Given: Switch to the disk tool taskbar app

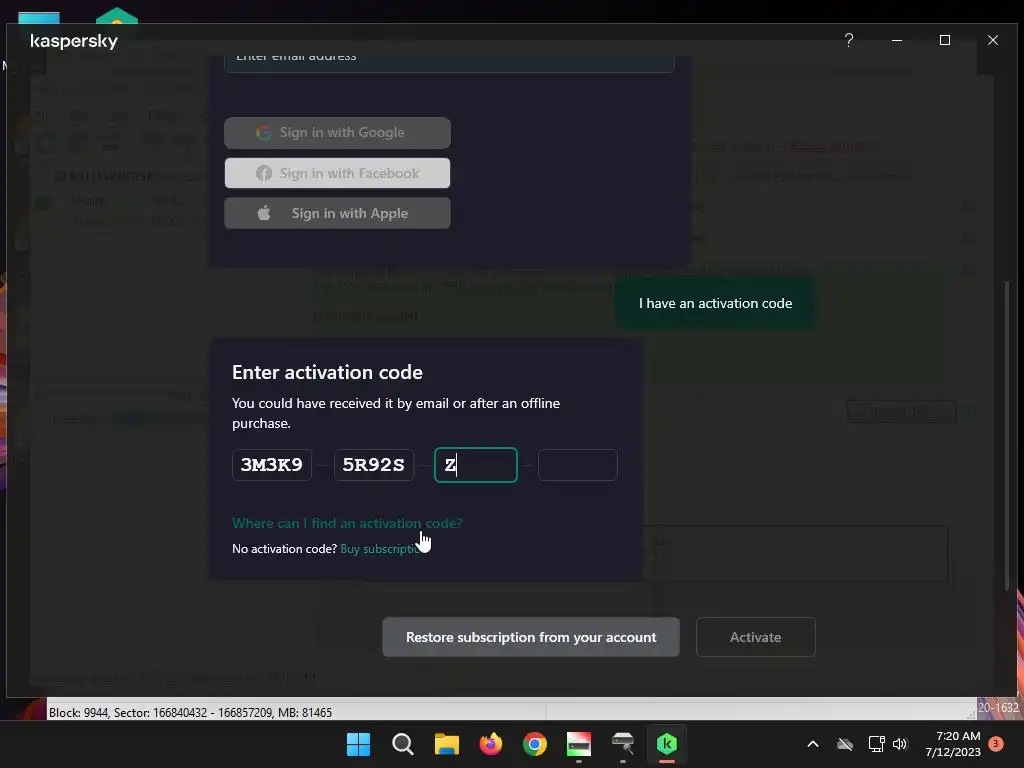Looking at the screenshot, I should (x=579, y=744).
